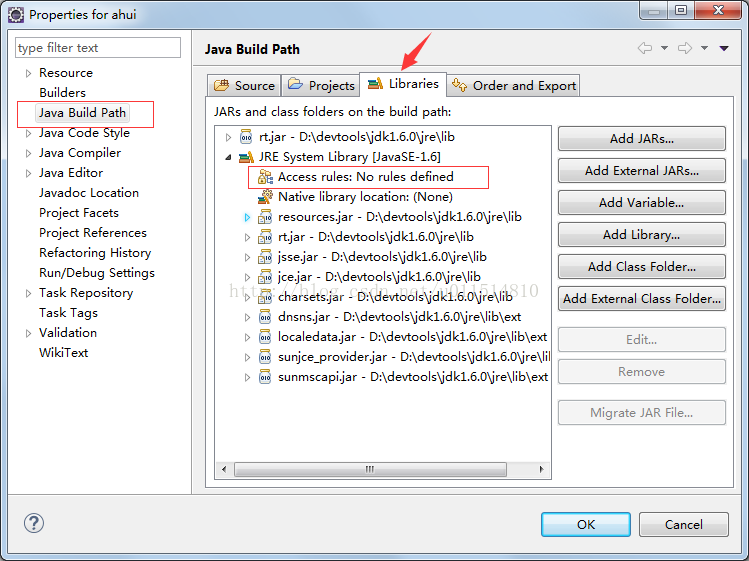The height and width of the screenshot is (561, 749).
Task: Expand the resources.jar entry
Action: (x=247, y=217)
